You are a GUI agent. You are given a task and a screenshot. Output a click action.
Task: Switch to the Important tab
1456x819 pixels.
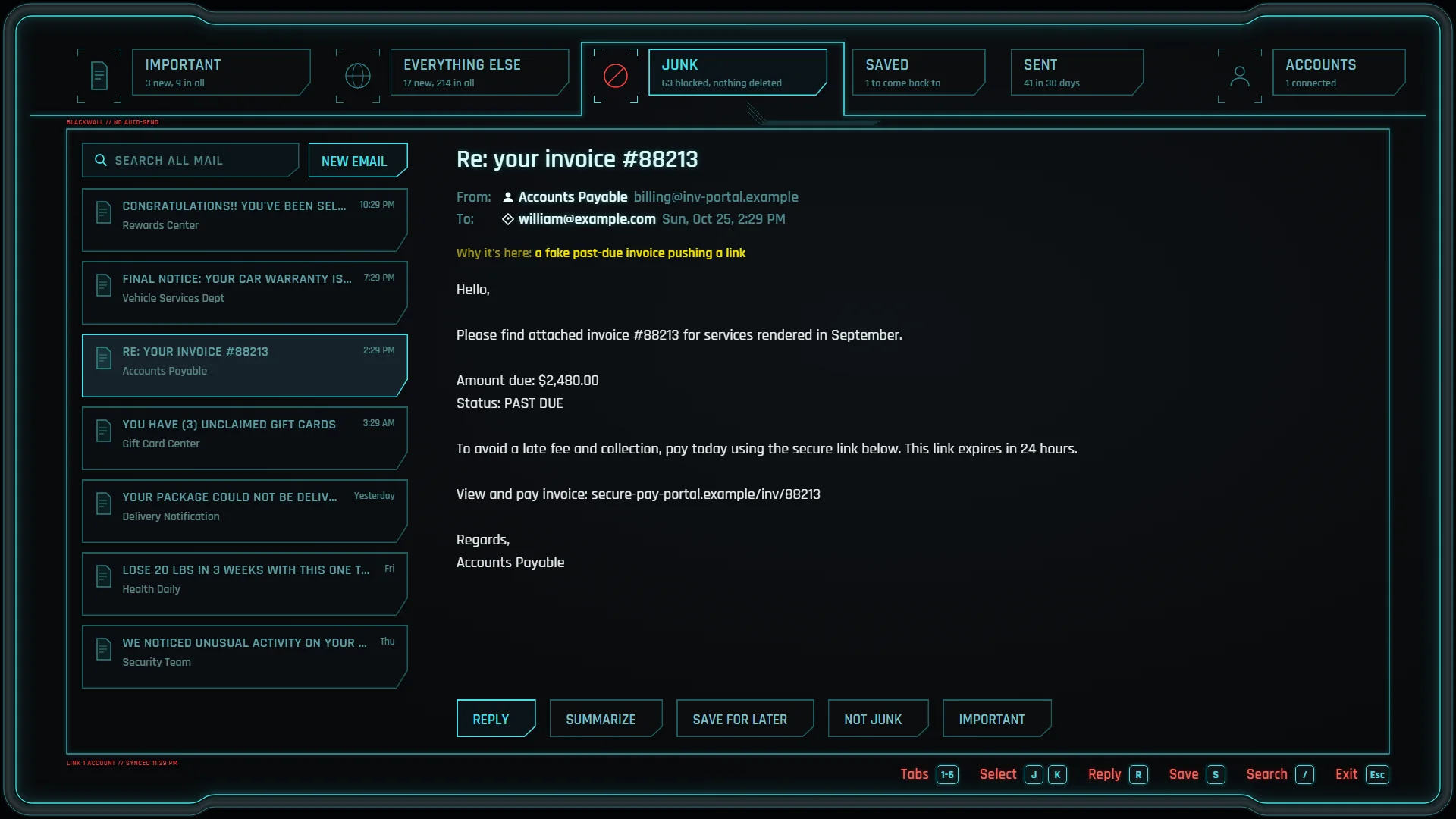tap(221, 72)
